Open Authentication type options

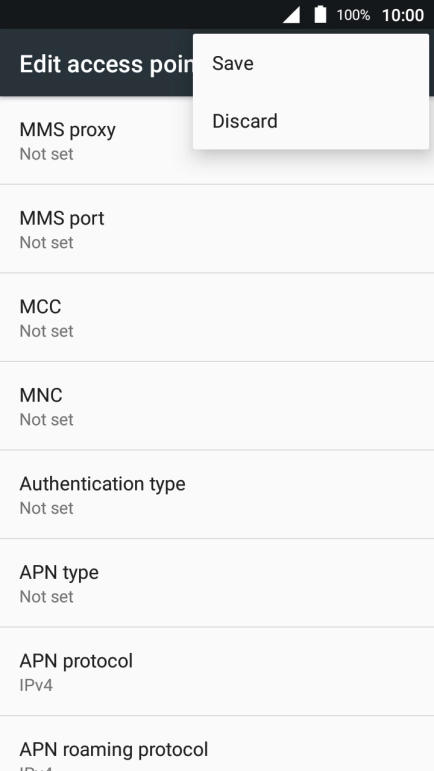(217, 494)
